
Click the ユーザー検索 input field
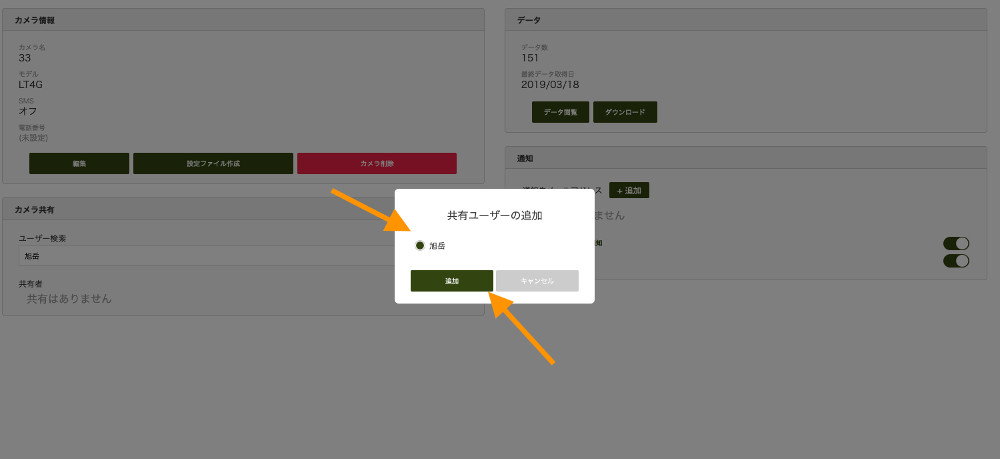coord(200,256)
